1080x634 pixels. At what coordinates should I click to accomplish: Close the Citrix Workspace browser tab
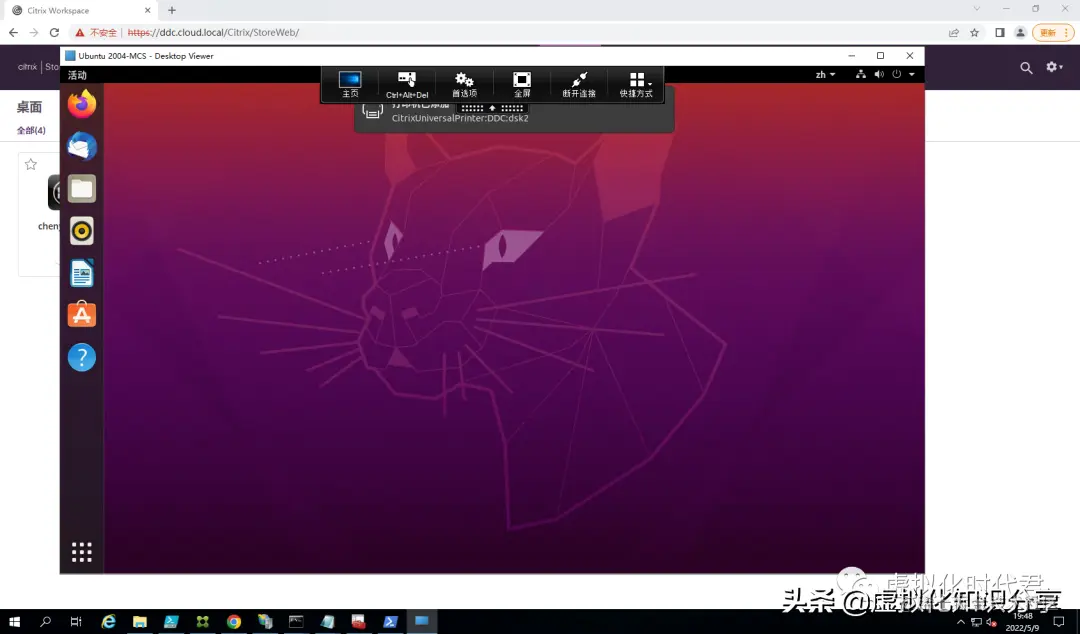point(147,10)
